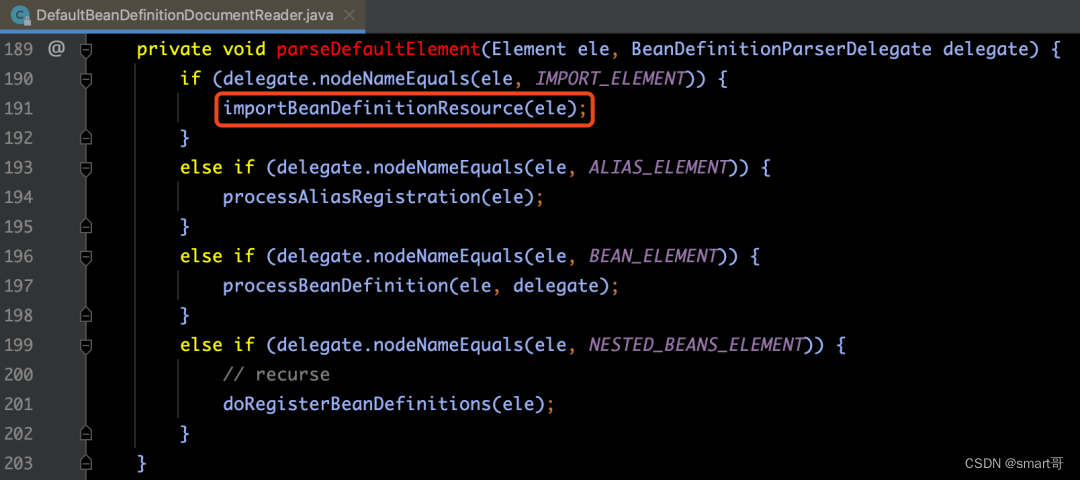This screenshot has height=480, width=1080.
Task: Collapse the parseDefaultElement method fold at line 189
Action: 86,50
